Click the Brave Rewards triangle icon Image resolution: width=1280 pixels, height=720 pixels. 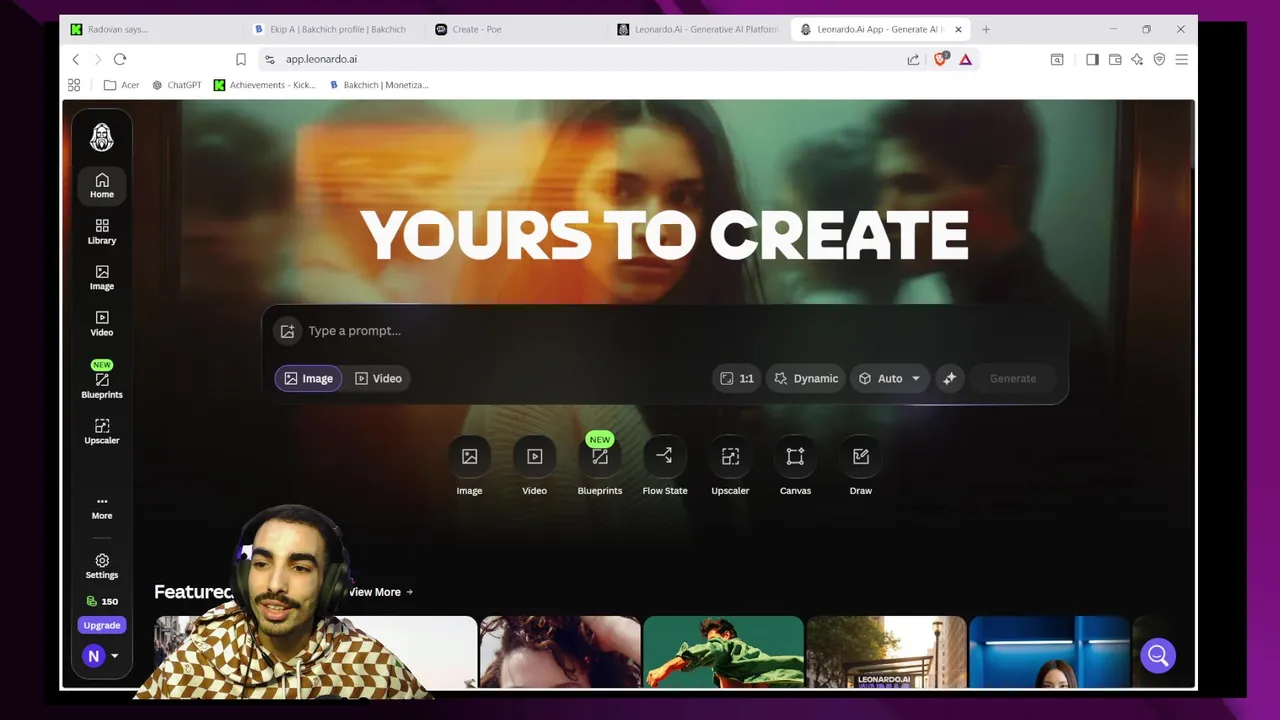[965, 59]
